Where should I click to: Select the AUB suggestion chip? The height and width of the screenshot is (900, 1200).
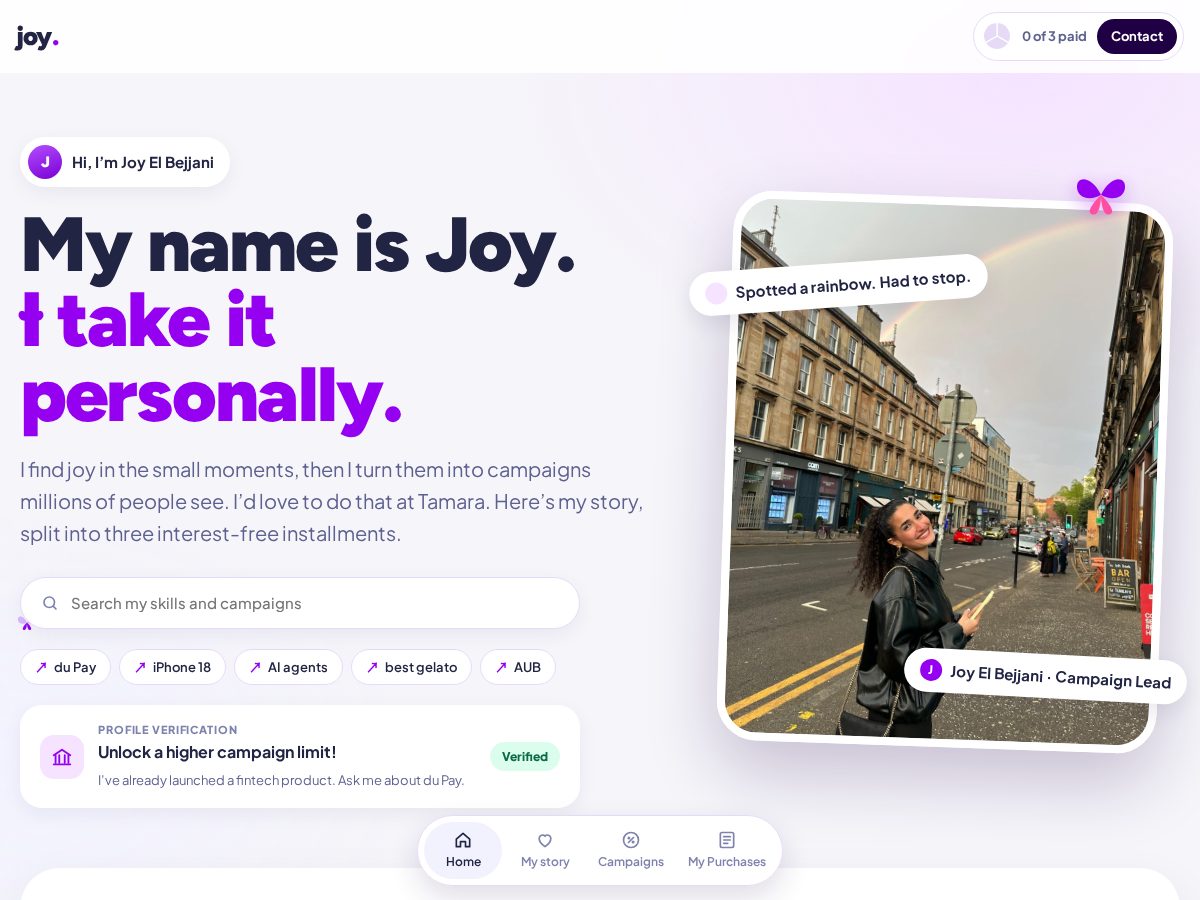coord(518,667)
